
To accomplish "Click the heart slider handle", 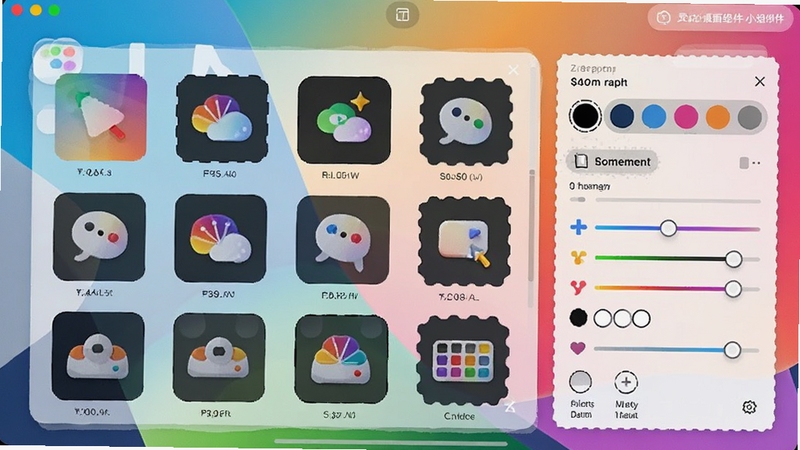I will click(x=732, y=350).
